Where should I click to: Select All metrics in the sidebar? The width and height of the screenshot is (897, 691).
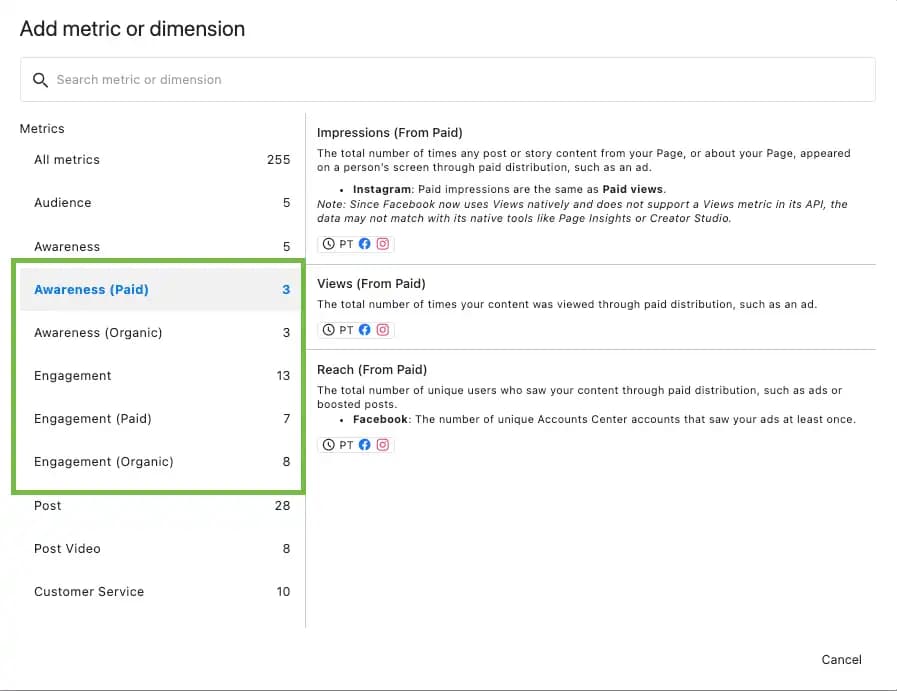(x=65, y=159)
